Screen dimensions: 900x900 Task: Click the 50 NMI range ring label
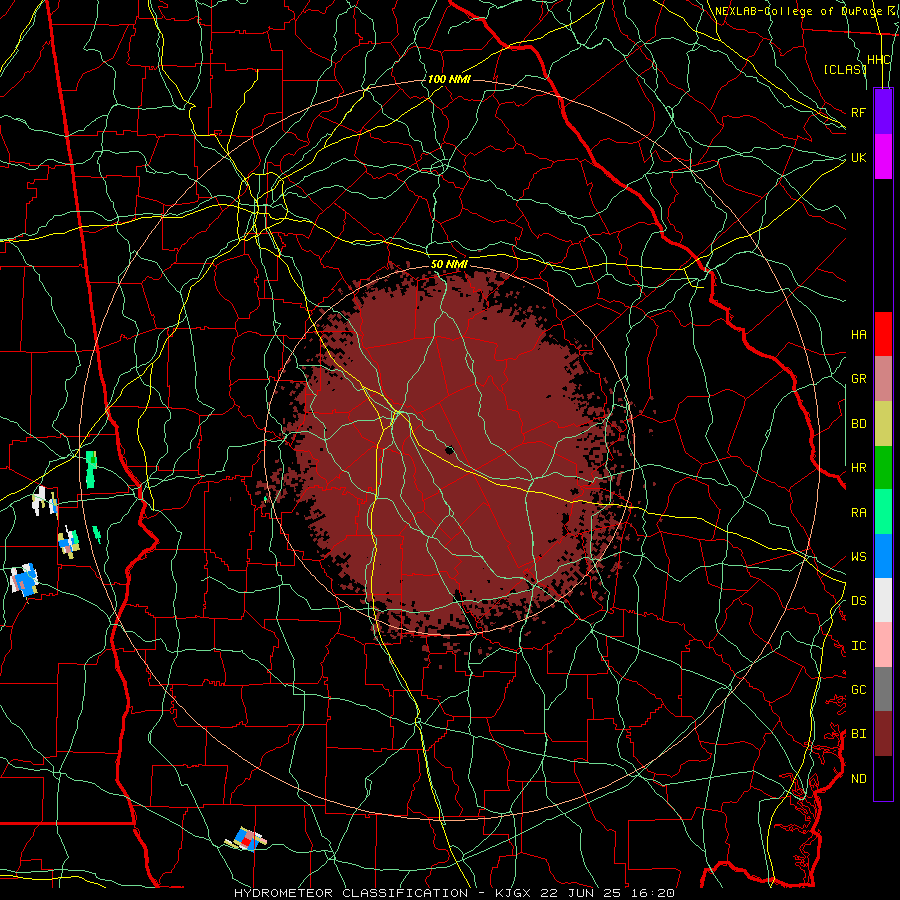pos(449,264)
